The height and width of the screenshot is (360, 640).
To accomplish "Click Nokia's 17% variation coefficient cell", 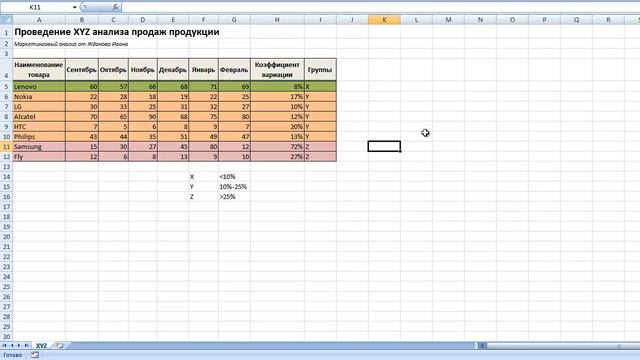I will click(277, 97).
